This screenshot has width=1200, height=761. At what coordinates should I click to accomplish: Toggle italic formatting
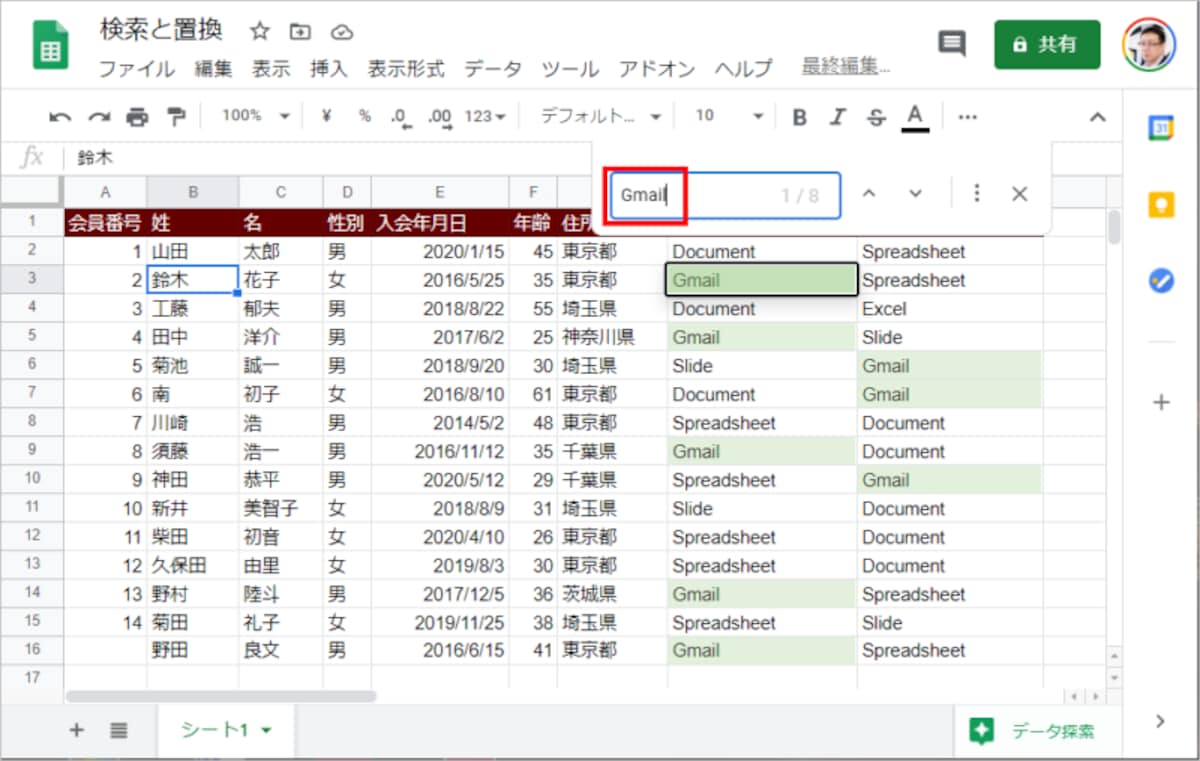[838, 117]
